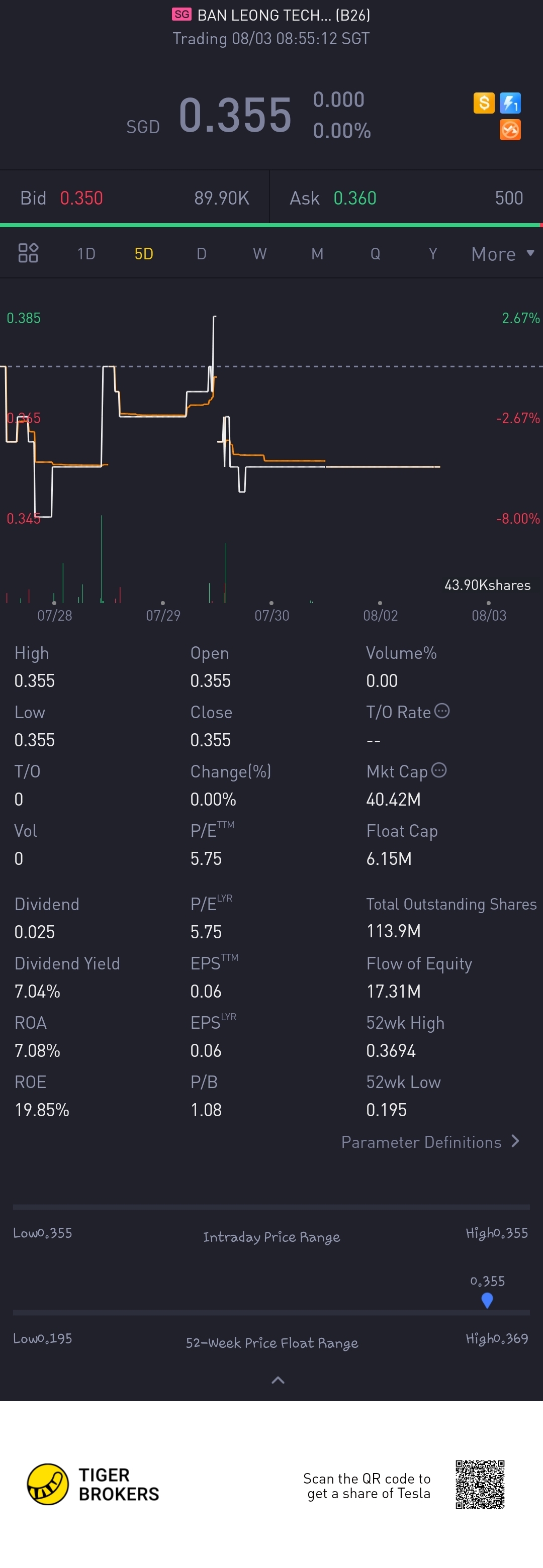Tap the orange dollar sign badge
The height and width of the screenshot is (1568, 543).
tap(484, 103)
